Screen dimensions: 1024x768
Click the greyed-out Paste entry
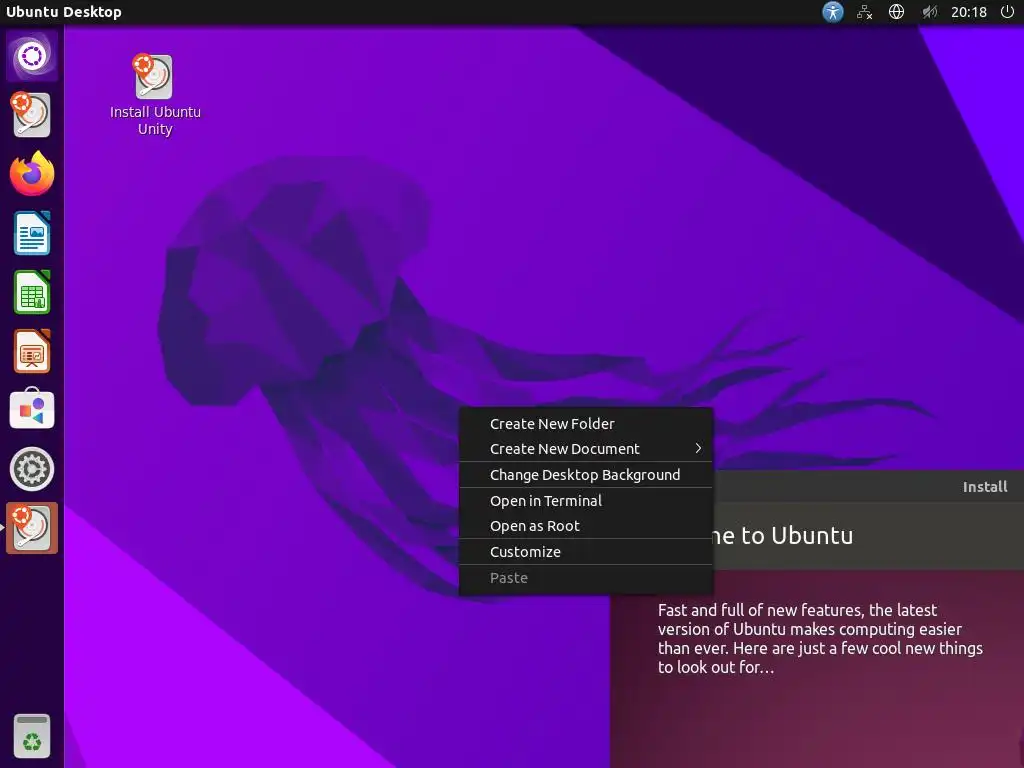pos(586,578)
